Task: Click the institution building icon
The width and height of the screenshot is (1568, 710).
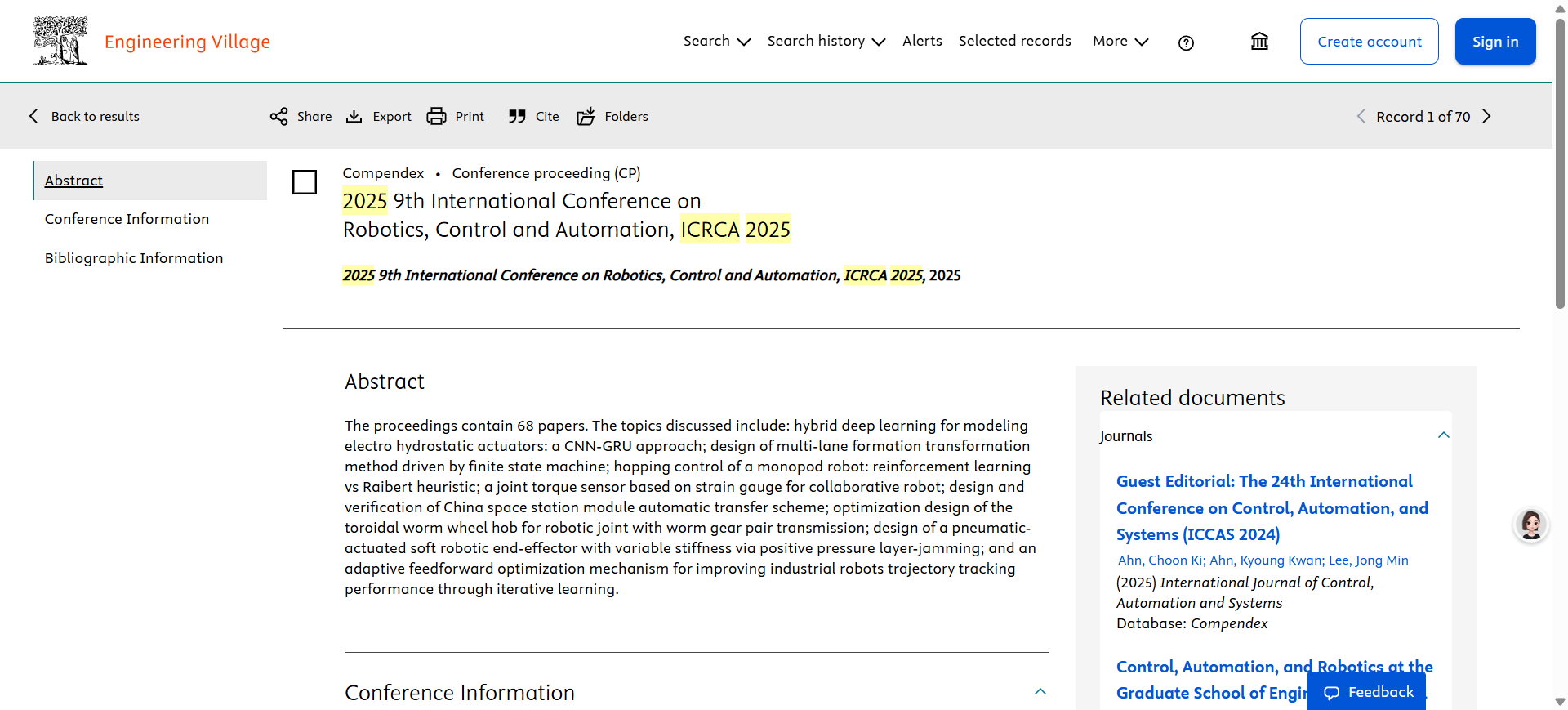Action: point(1259,42)
